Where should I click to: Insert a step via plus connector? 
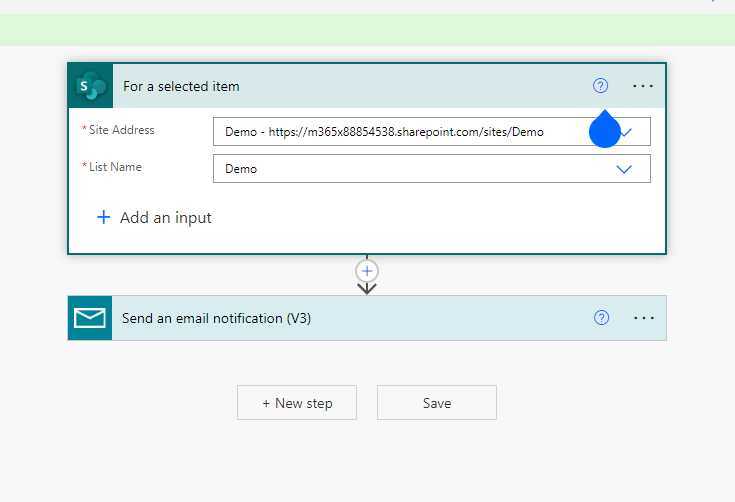pyautogui.click(x=367, y=271)
